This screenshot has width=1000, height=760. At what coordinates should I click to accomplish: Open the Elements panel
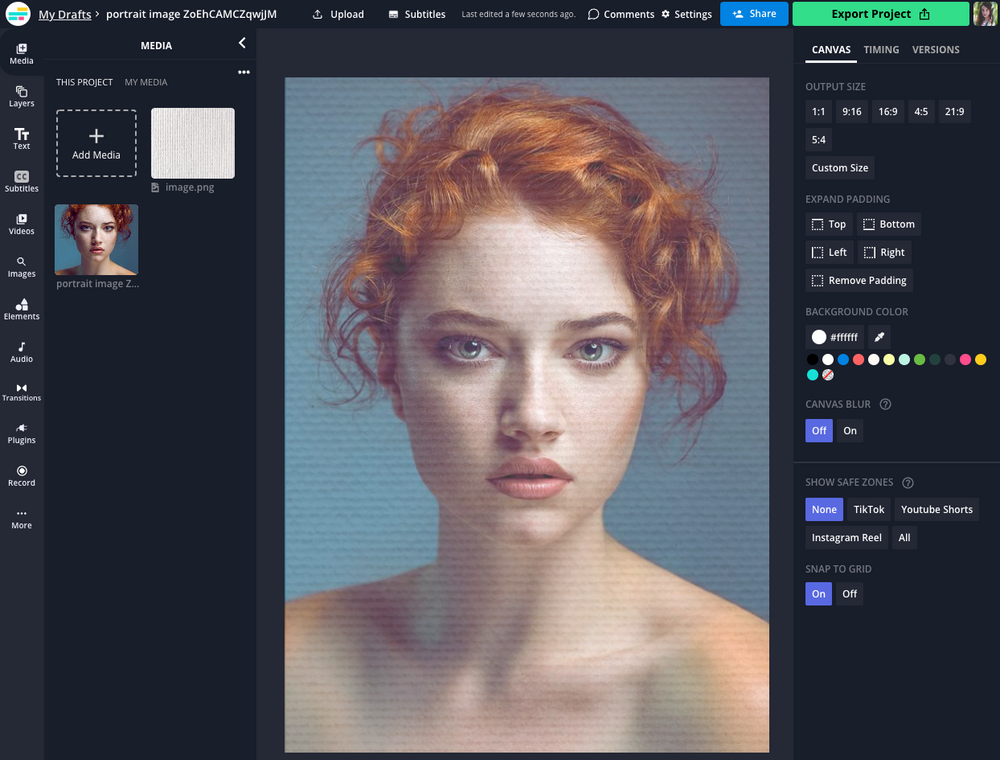pos(21,309)
